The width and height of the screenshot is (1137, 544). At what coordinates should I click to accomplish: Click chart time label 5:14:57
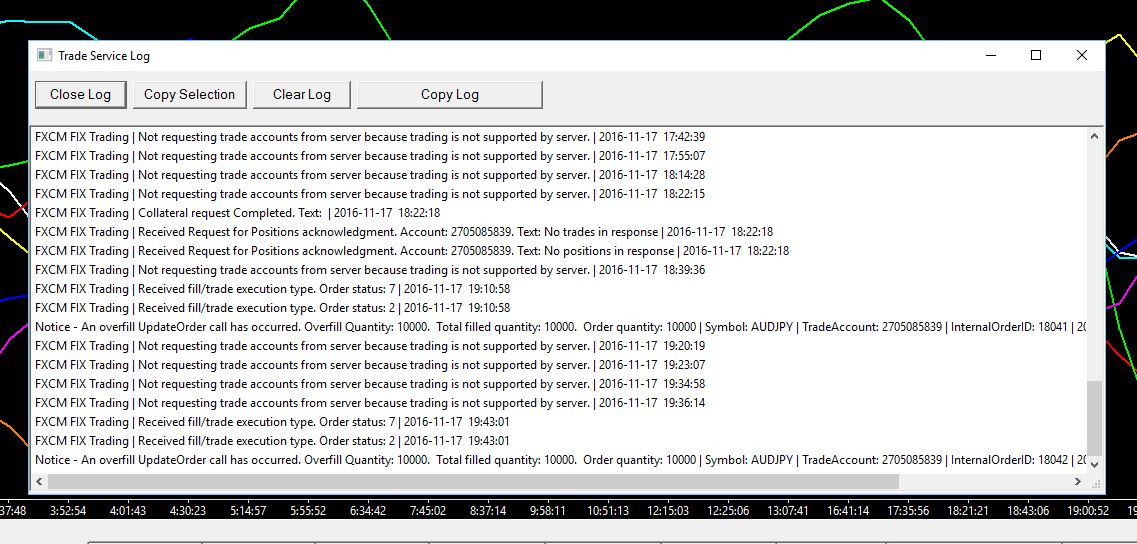(x=248, y=511)
